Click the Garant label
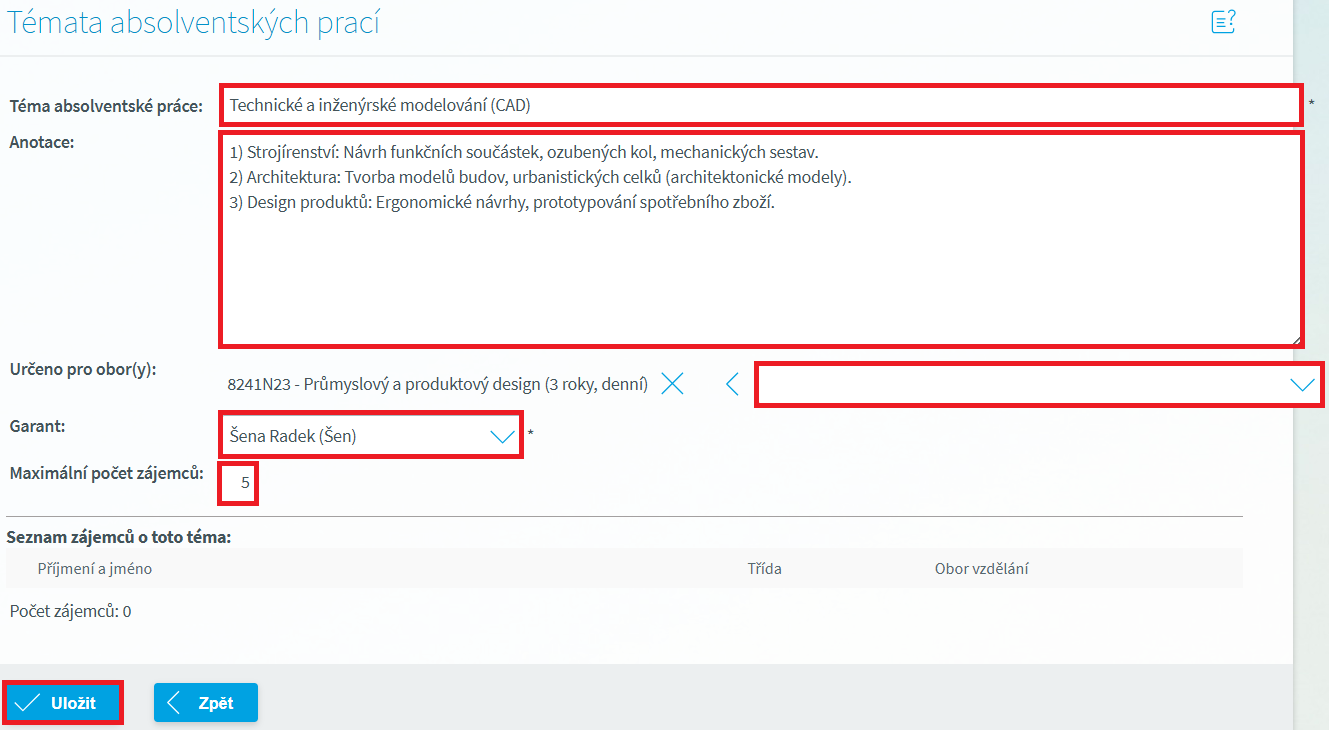The width and height of the screenshot is (1329, 730). [37, 426]
